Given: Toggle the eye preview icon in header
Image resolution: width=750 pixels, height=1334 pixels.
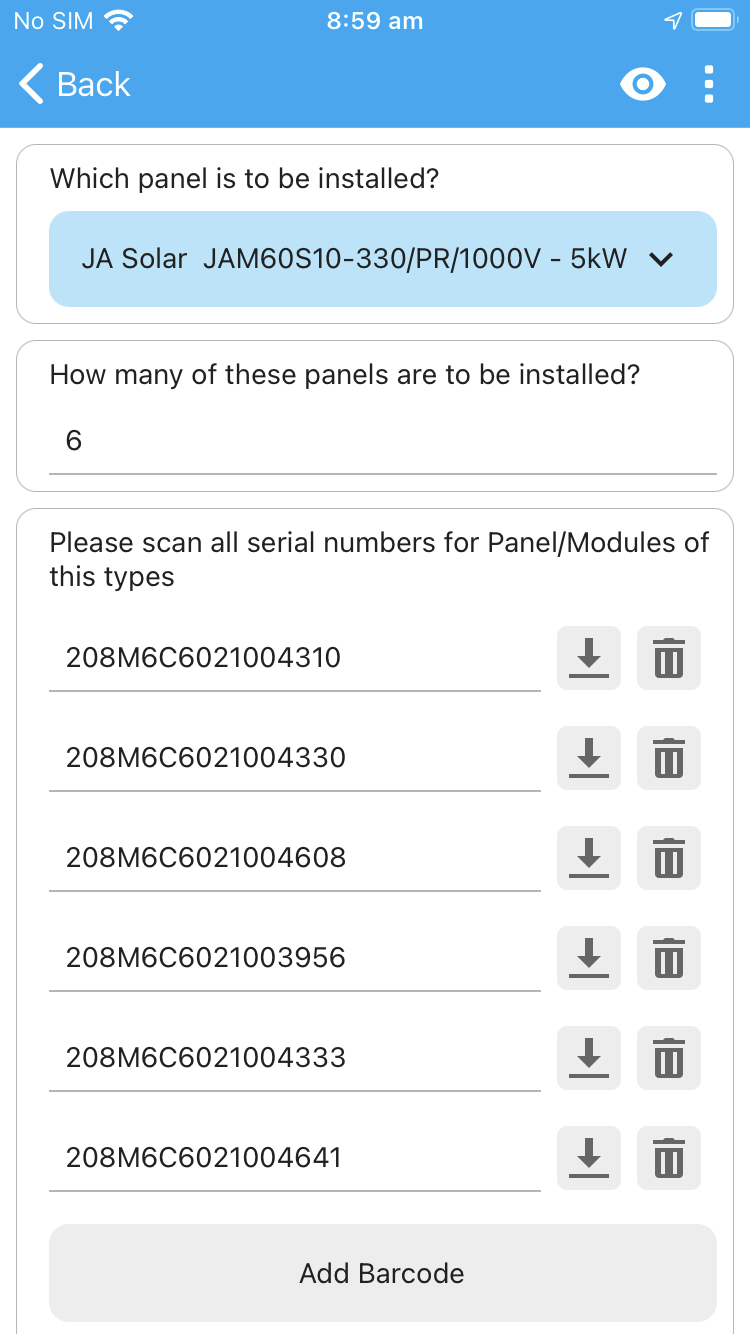Looking at the screenshot, I should [642, 85].
